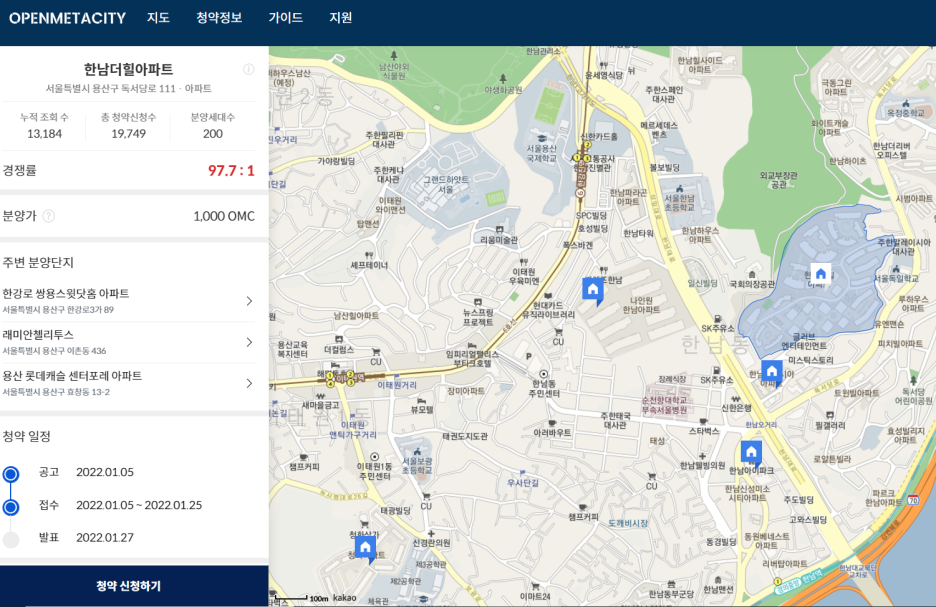Click 19,749 총 청약신청수 value
The width and height of the screenshot is (936, 607).
(128, 134)
